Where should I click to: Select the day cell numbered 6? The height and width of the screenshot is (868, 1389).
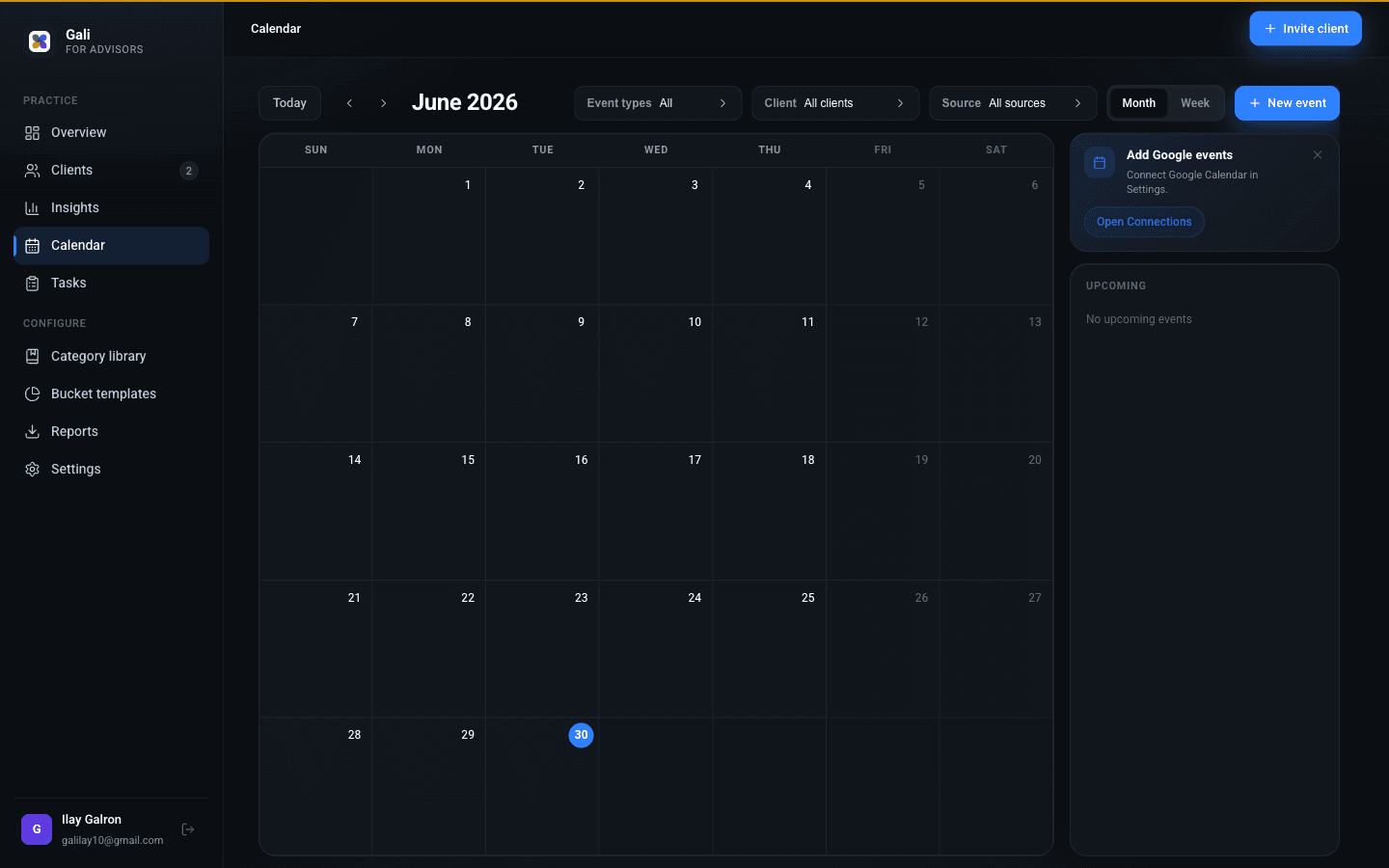click(x=996, y=236)
